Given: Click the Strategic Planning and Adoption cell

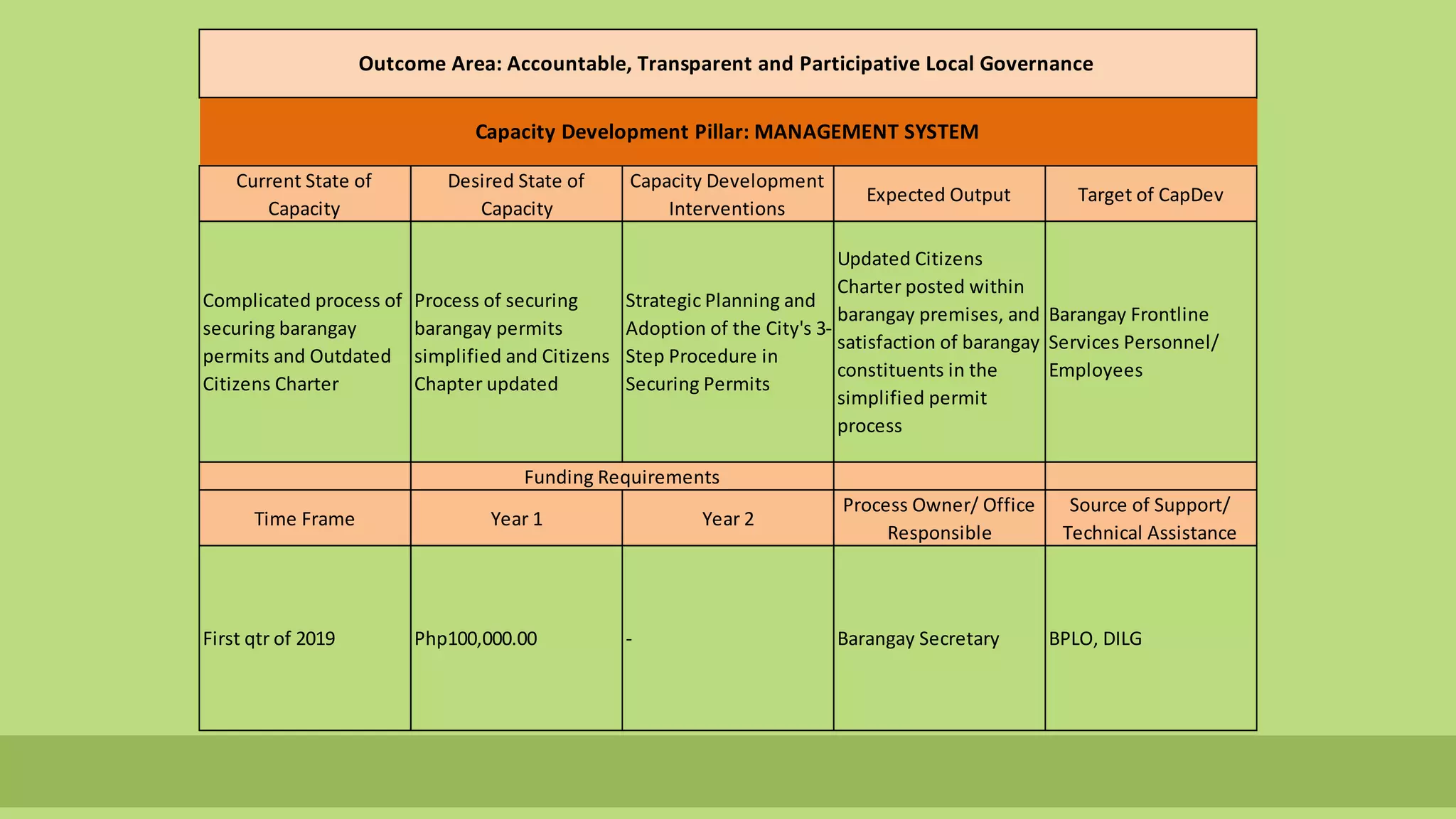Looking at the screenshot, I should point(727,342).
